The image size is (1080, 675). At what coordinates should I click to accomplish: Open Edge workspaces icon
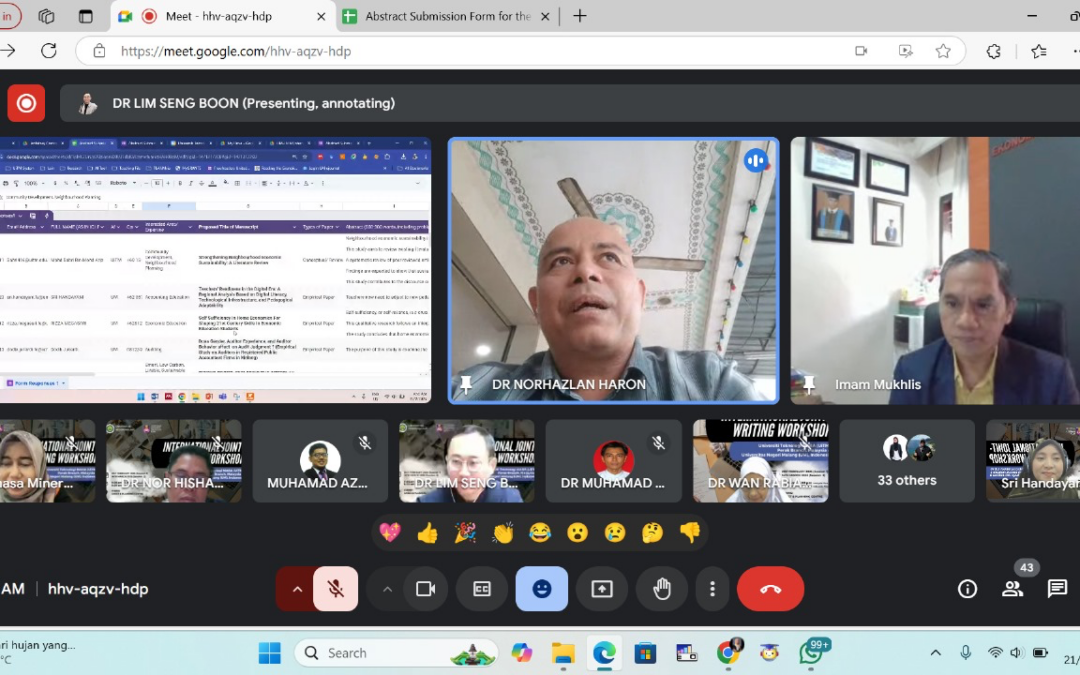coord(46,16)
